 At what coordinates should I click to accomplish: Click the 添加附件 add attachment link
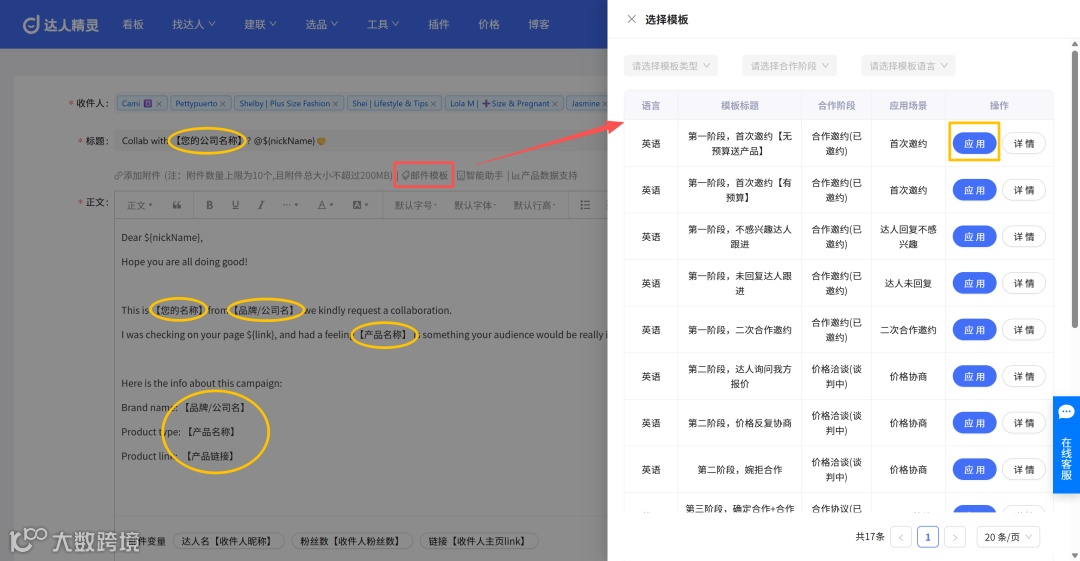coord(136,175)
